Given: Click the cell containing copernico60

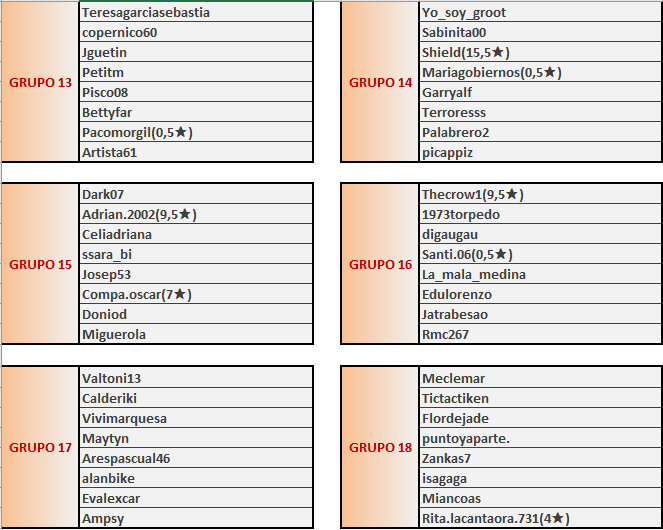Looking at the screenshot, I should click(x=195, y=32).
